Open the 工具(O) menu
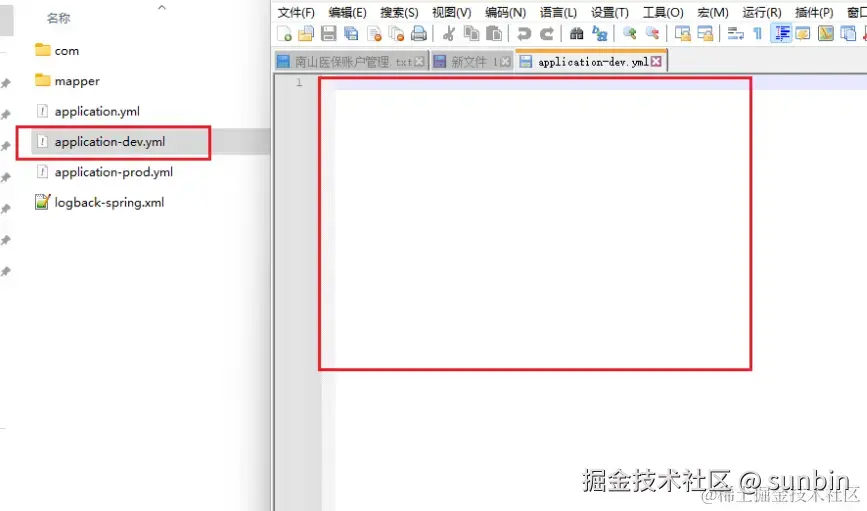The image size is (867, 511). pyautogui.click(x=663, y=12)
